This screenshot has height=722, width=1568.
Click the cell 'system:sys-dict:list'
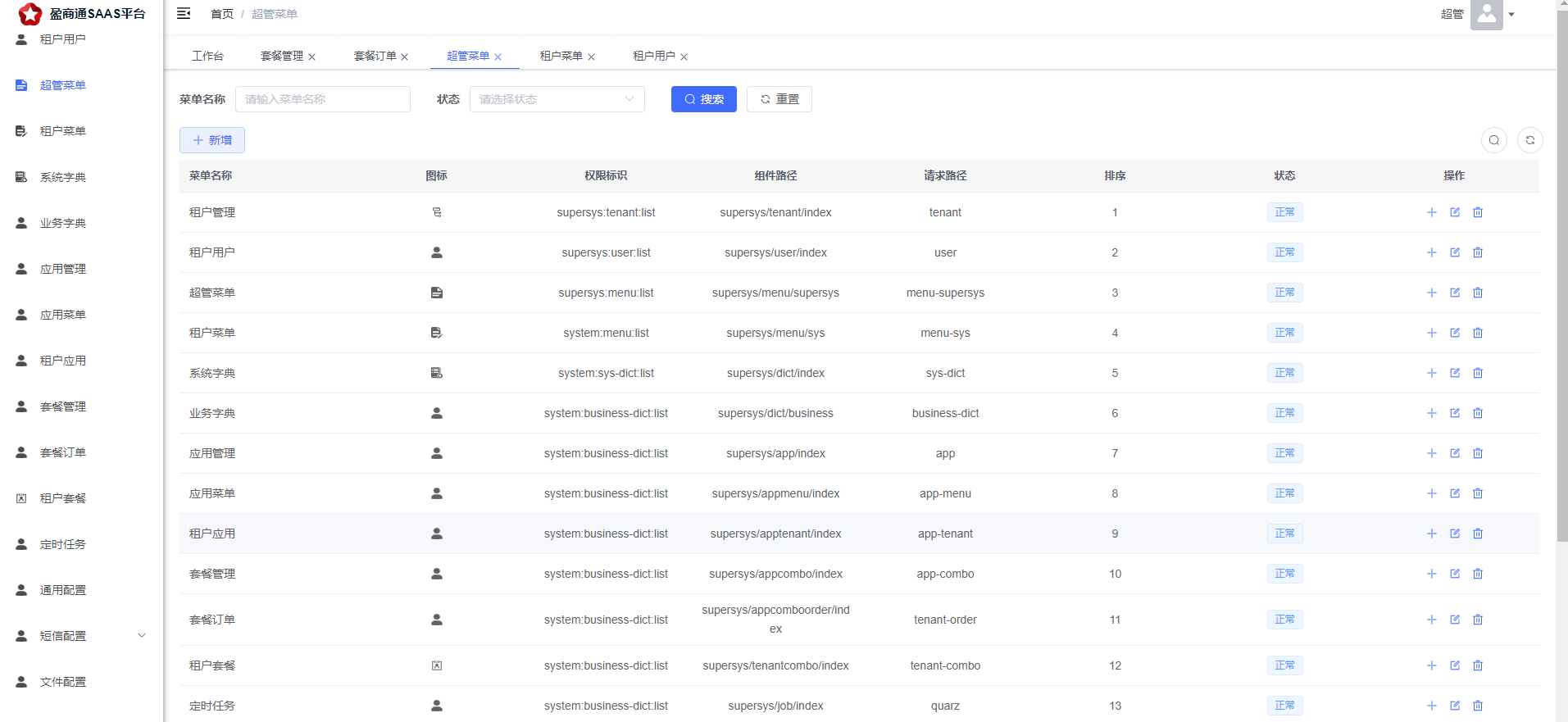click(606, 373)
